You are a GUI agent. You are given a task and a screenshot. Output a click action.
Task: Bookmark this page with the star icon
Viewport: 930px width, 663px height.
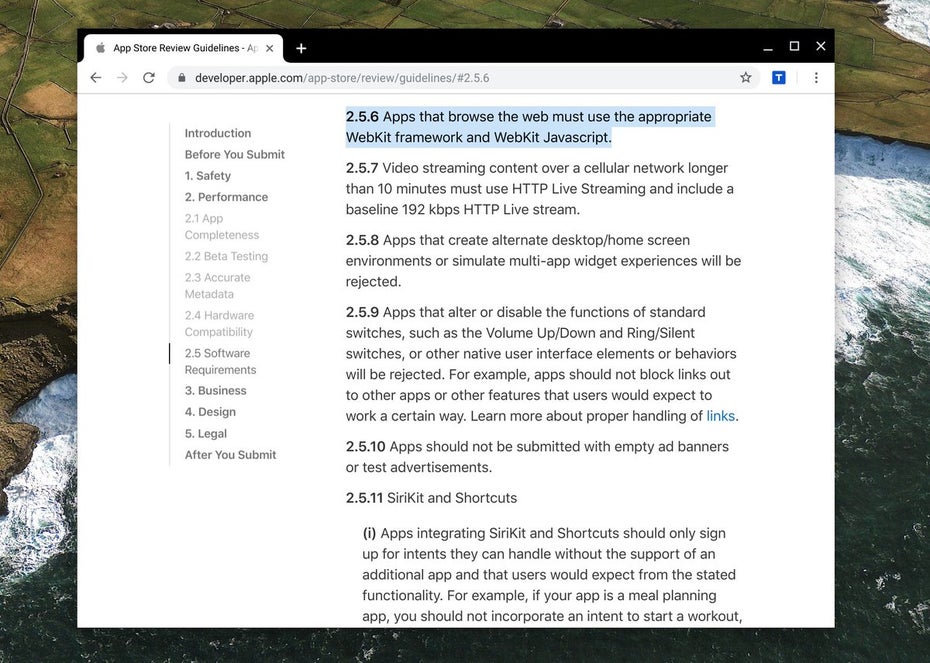click(746, 77)
